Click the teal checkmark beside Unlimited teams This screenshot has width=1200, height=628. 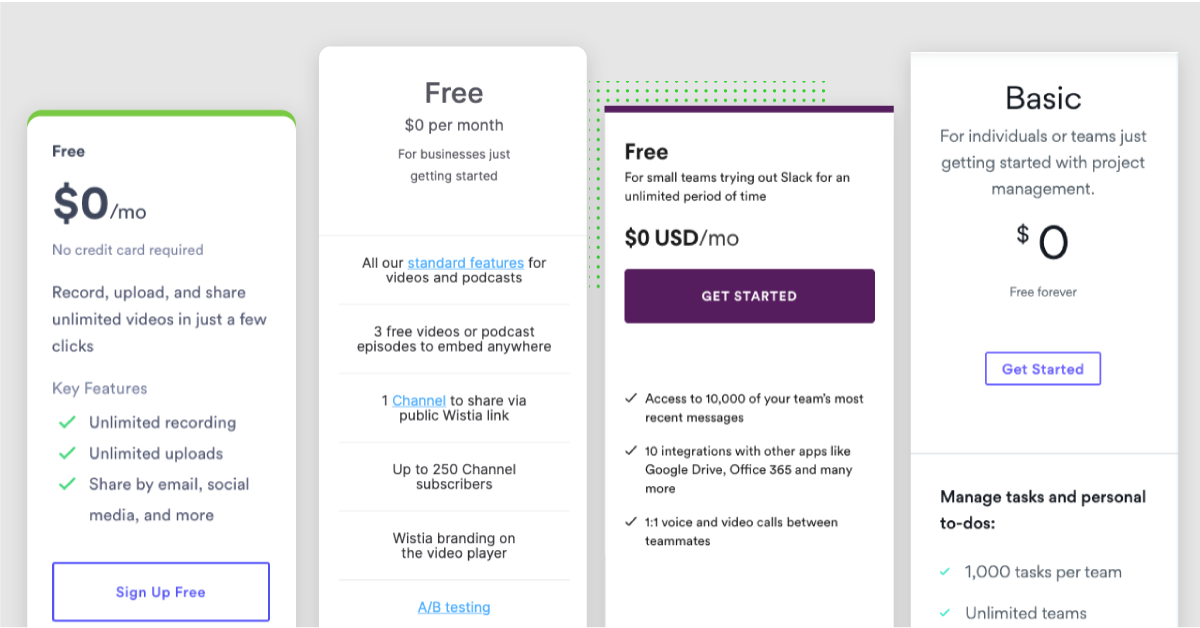pos(946,613)
